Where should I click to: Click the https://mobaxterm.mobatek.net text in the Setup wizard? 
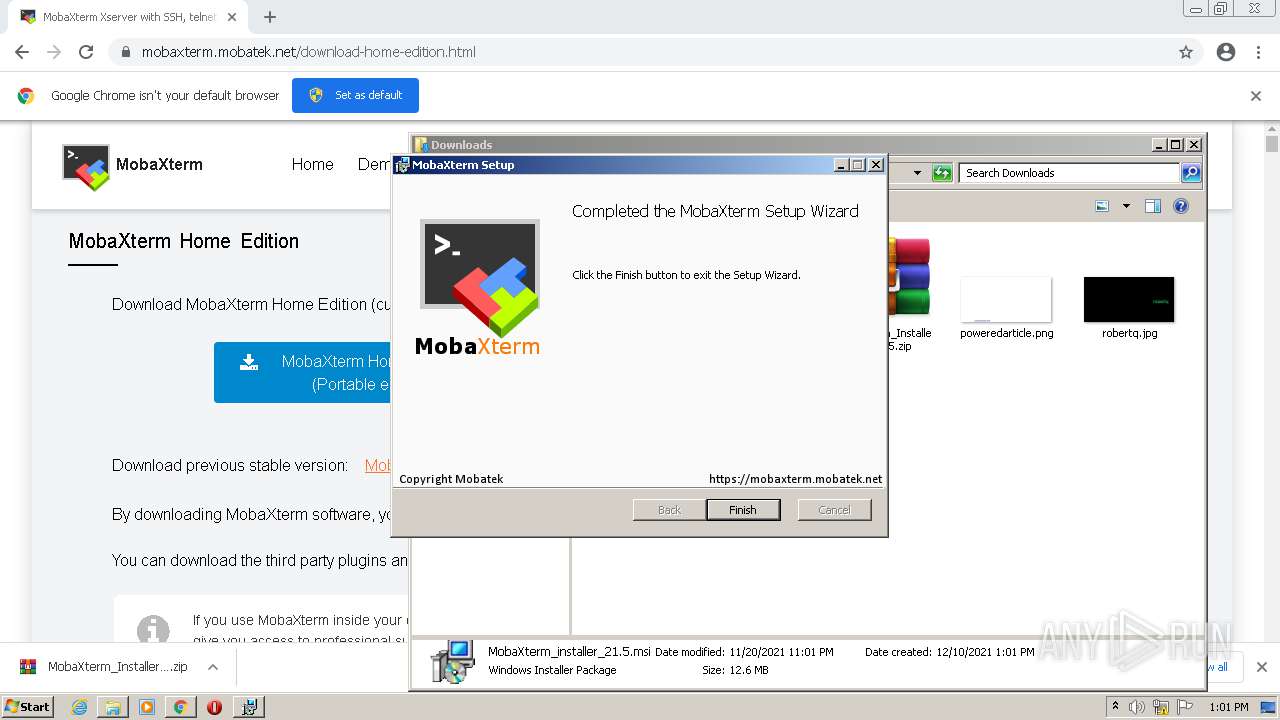pyautogui.click(x=795, y=479)
